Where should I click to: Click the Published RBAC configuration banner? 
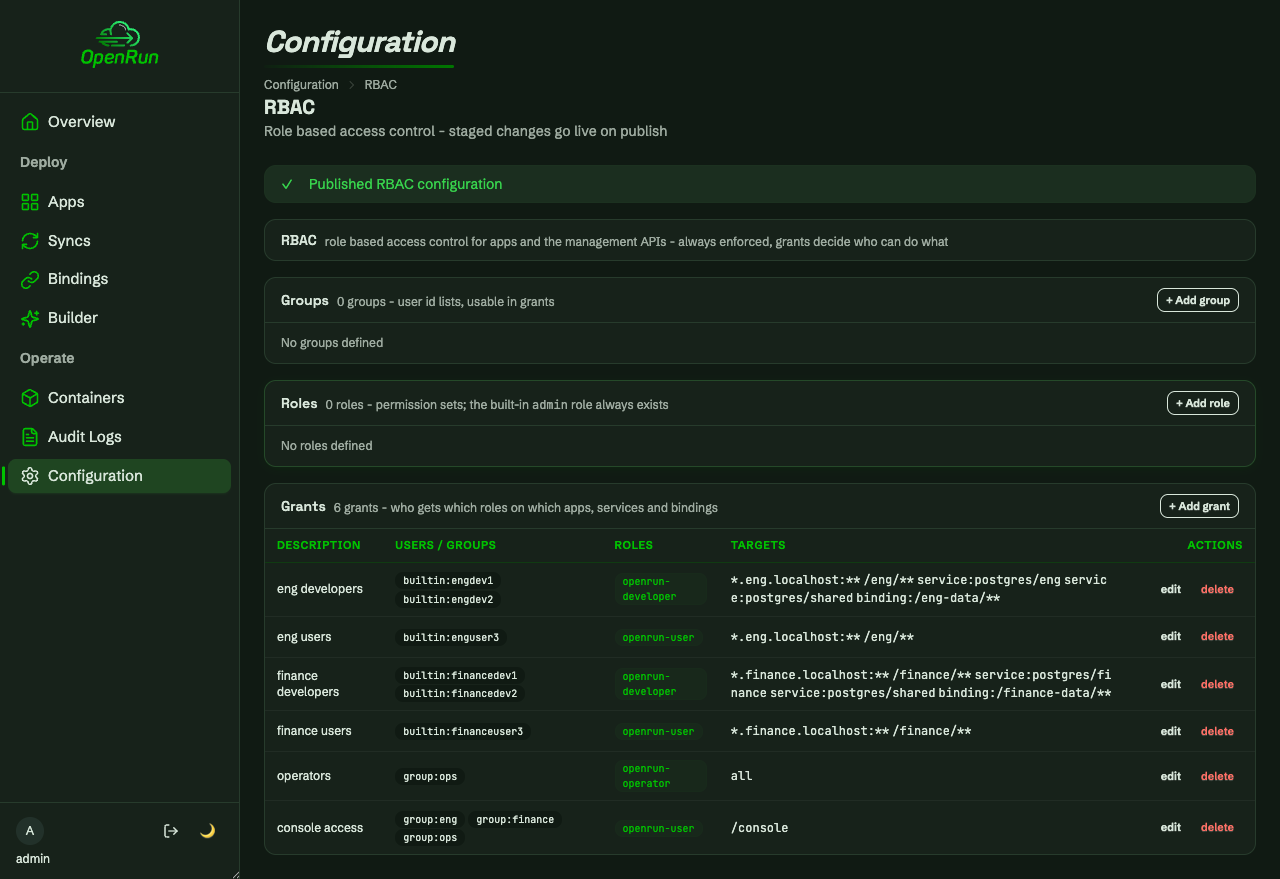click(759, 184)
